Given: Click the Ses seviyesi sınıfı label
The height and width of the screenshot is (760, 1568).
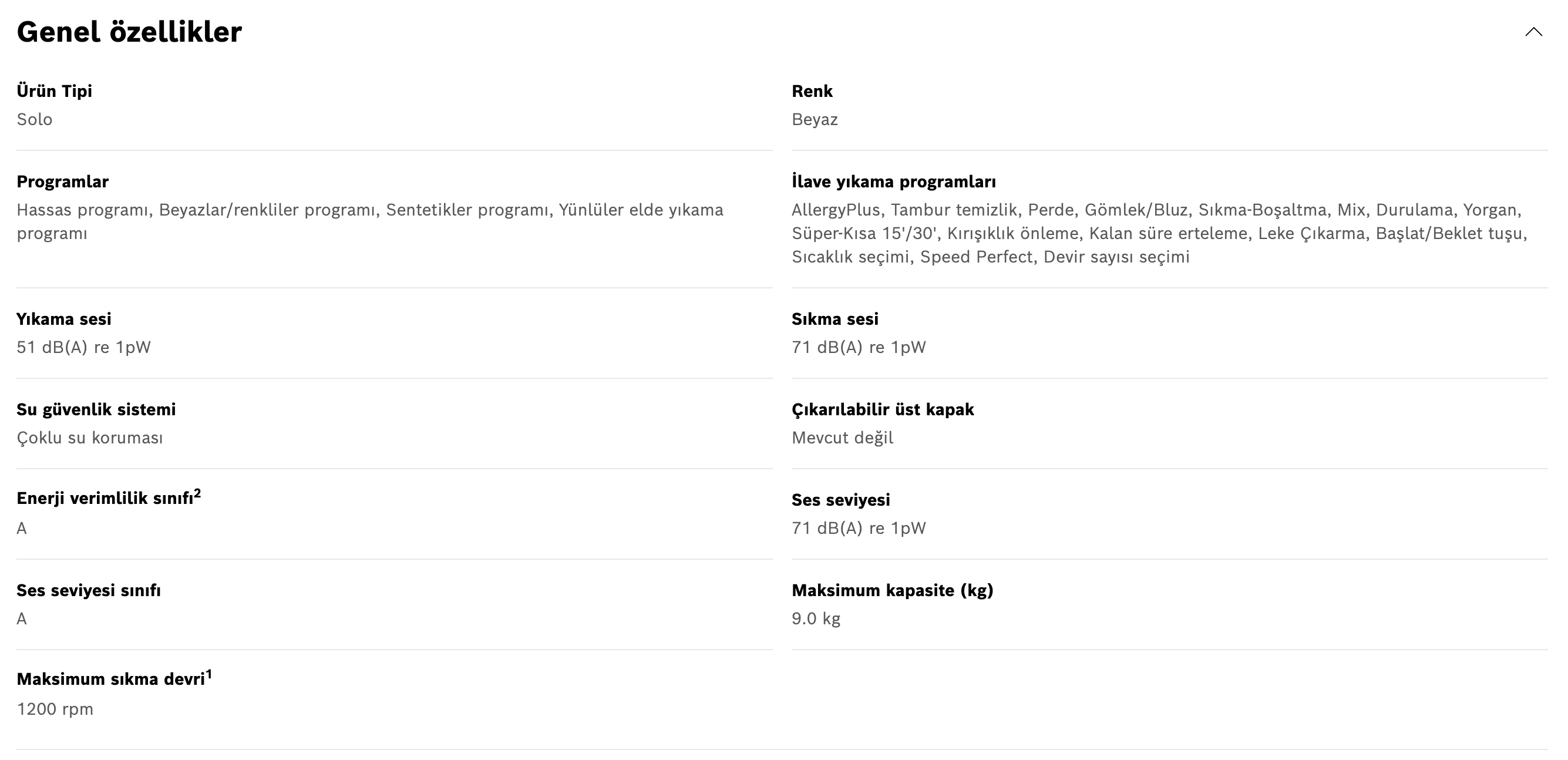Looking at the screenshot, I should tap(89, 591).
